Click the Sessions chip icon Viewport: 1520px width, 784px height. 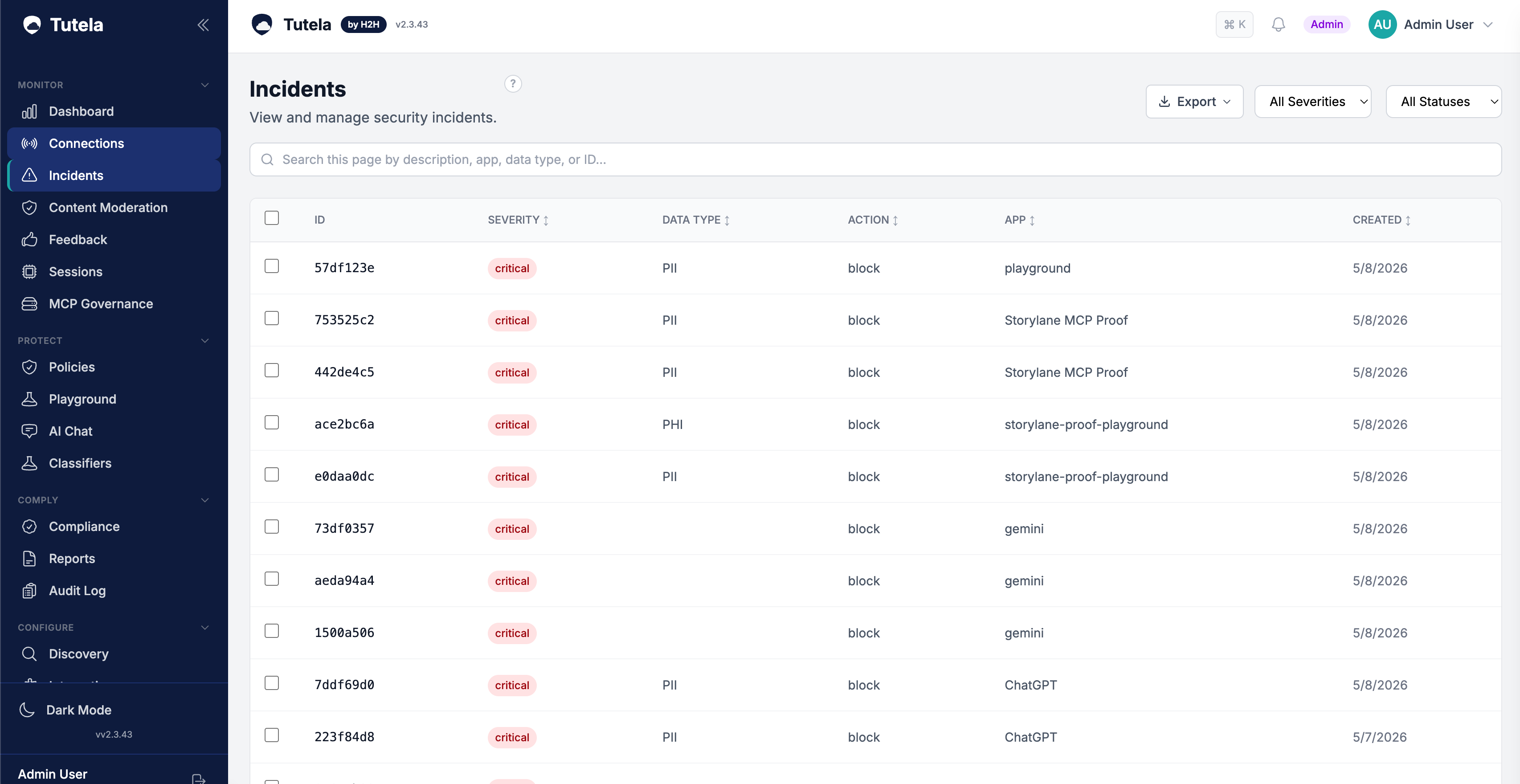tap(29, 271)
